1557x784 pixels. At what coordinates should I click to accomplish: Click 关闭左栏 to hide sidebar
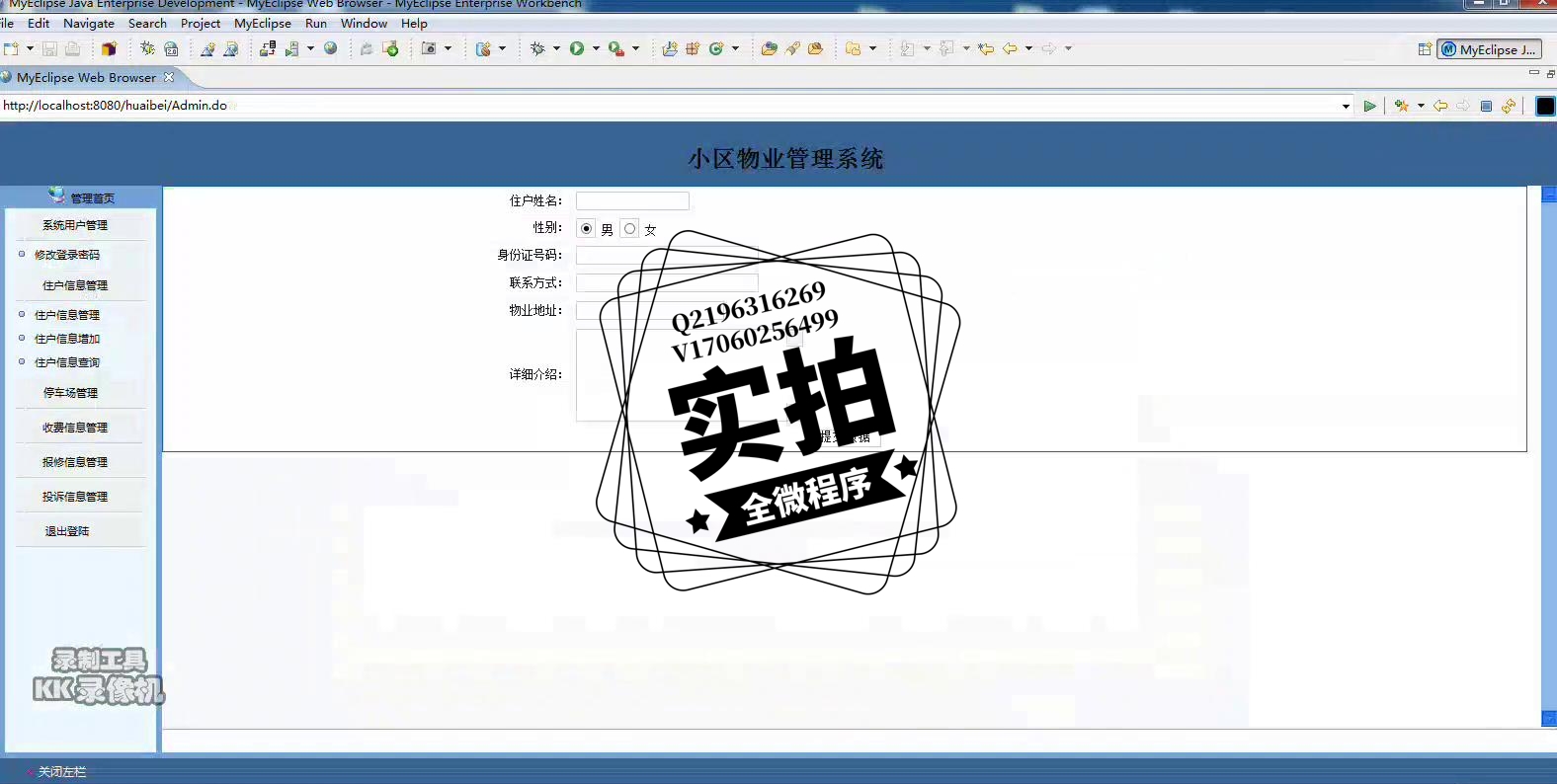pyautogui.click(x=61, y=772)
